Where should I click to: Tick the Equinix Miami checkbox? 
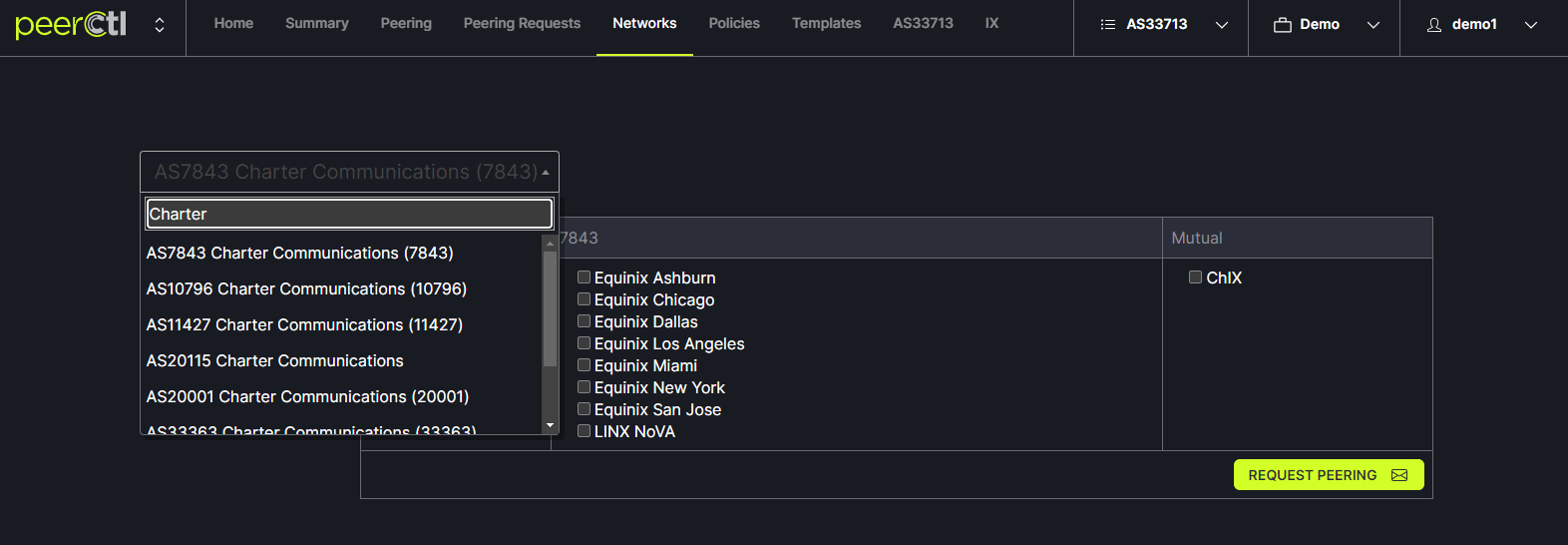(585, 365)
